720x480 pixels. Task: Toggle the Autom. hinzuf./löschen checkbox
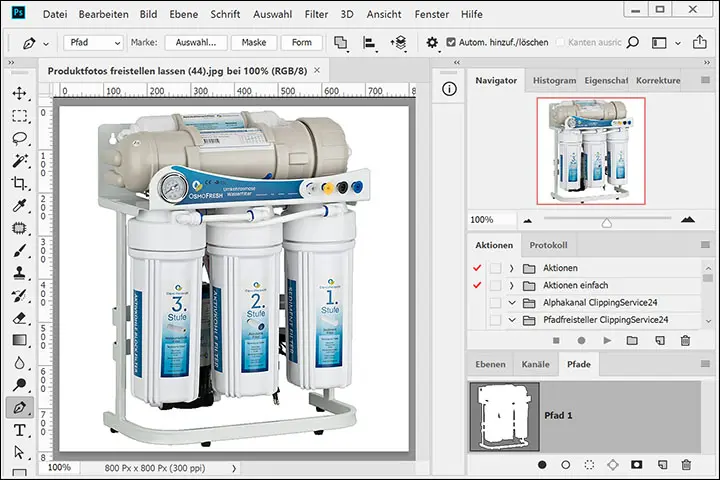pyautogui.click(x=451, y=43)
